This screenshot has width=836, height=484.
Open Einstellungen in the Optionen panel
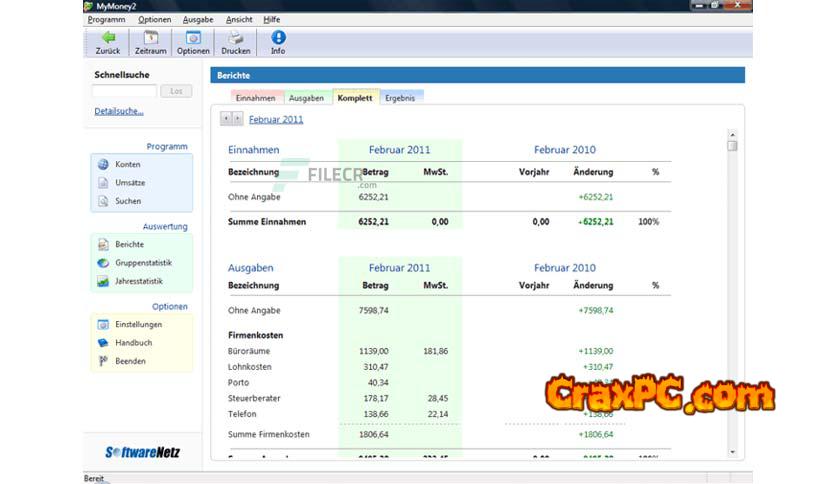coord(138,324)
